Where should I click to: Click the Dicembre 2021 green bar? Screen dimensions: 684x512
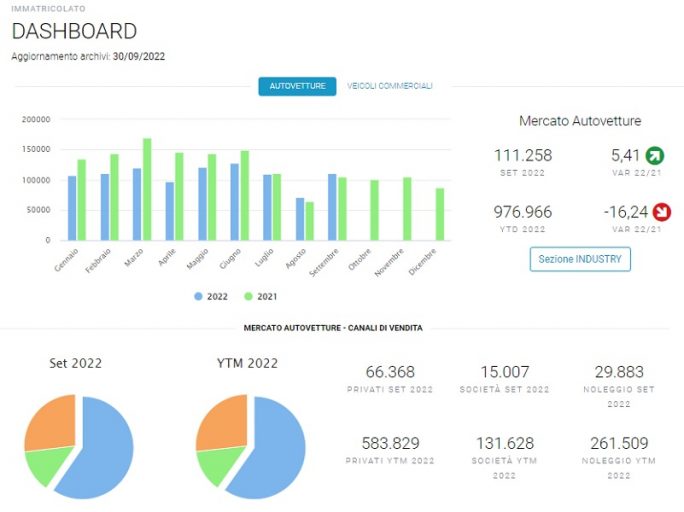tap(440, 214)
